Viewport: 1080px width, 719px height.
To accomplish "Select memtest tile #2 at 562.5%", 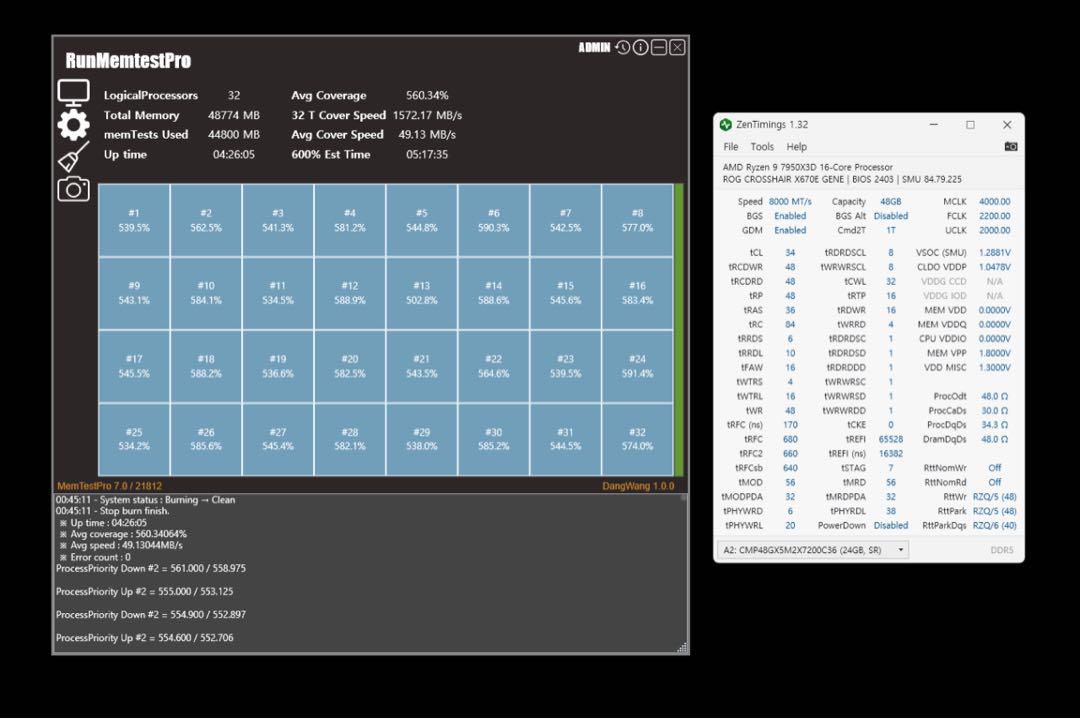I will 206,220.
